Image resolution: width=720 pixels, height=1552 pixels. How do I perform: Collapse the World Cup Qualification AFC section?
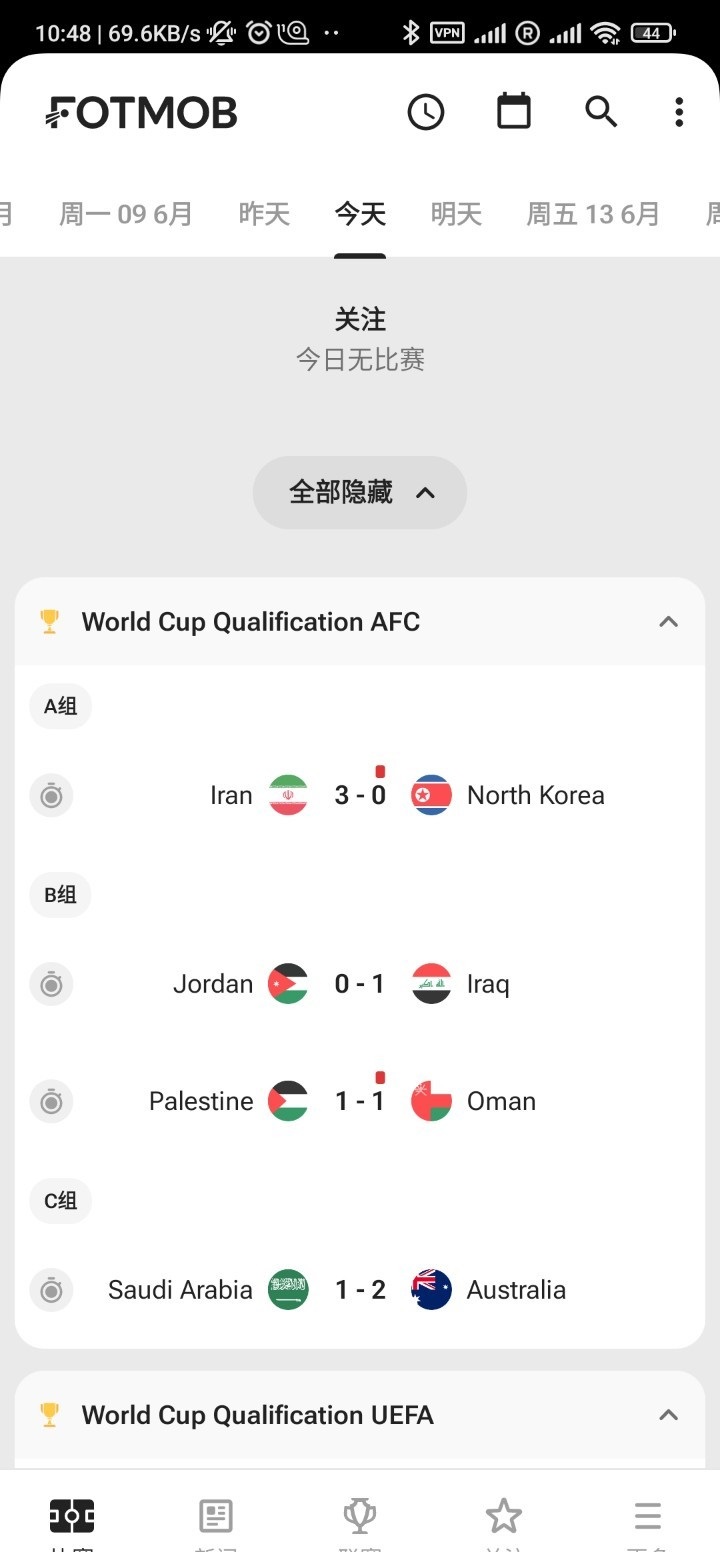[x=668, y=622]
